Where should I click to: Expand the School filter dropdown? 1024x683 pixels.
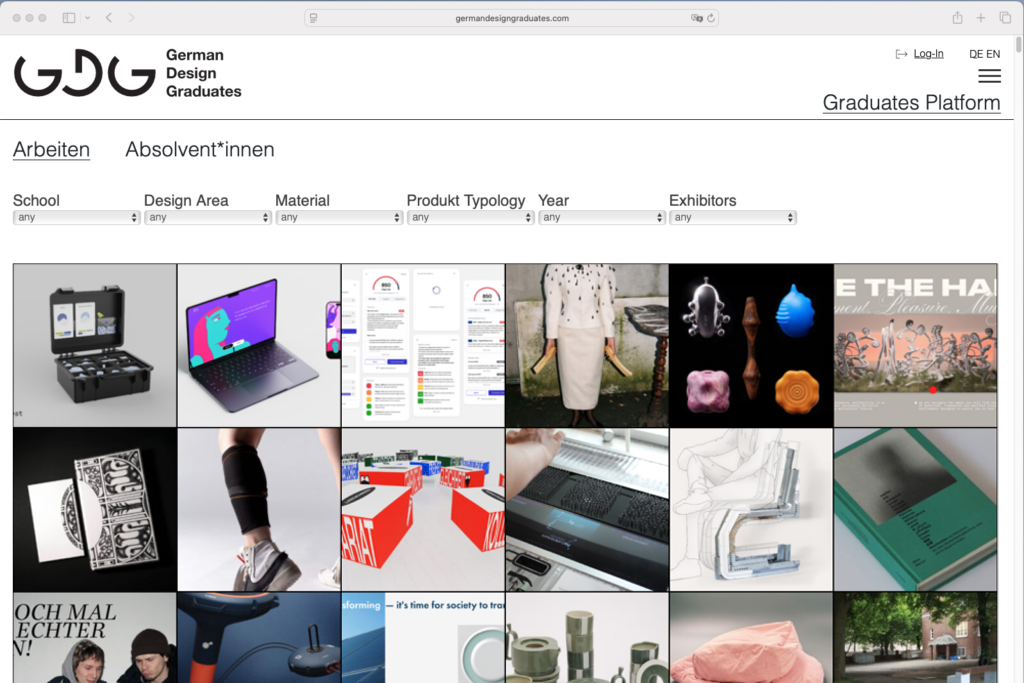tap(76, 217)
